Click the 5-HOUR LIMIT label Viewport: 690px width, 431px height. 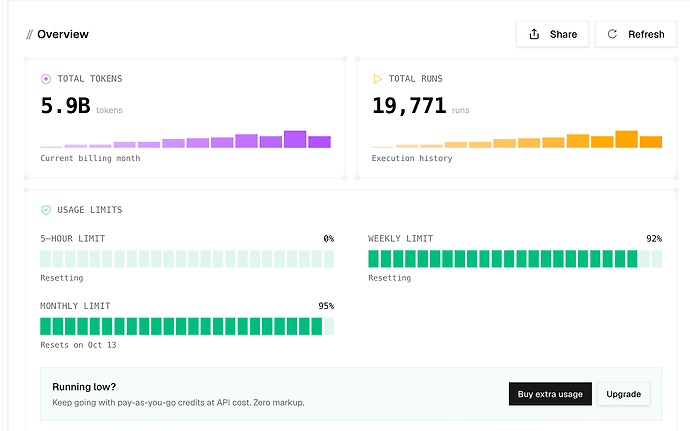tap(73, 239)
